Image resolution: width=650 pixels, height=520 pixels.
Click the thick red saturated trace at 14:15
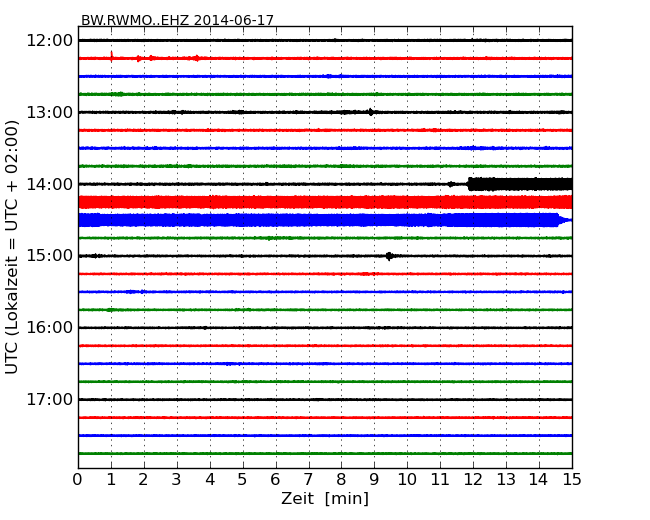325,202
